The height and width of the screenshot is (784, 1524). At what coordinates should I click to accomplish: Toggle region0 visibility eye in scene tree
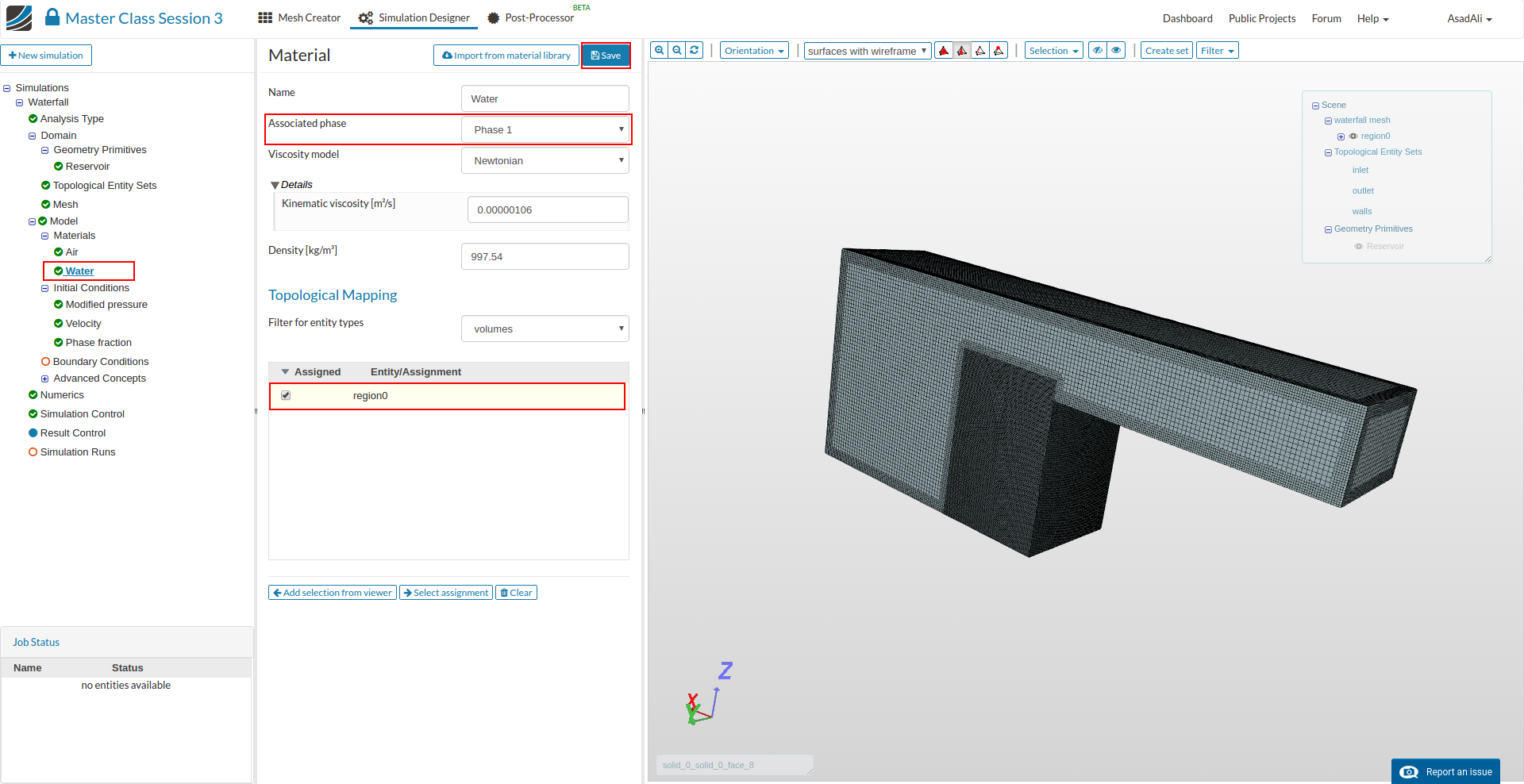pyautogui.click(x=1353, y=136)
